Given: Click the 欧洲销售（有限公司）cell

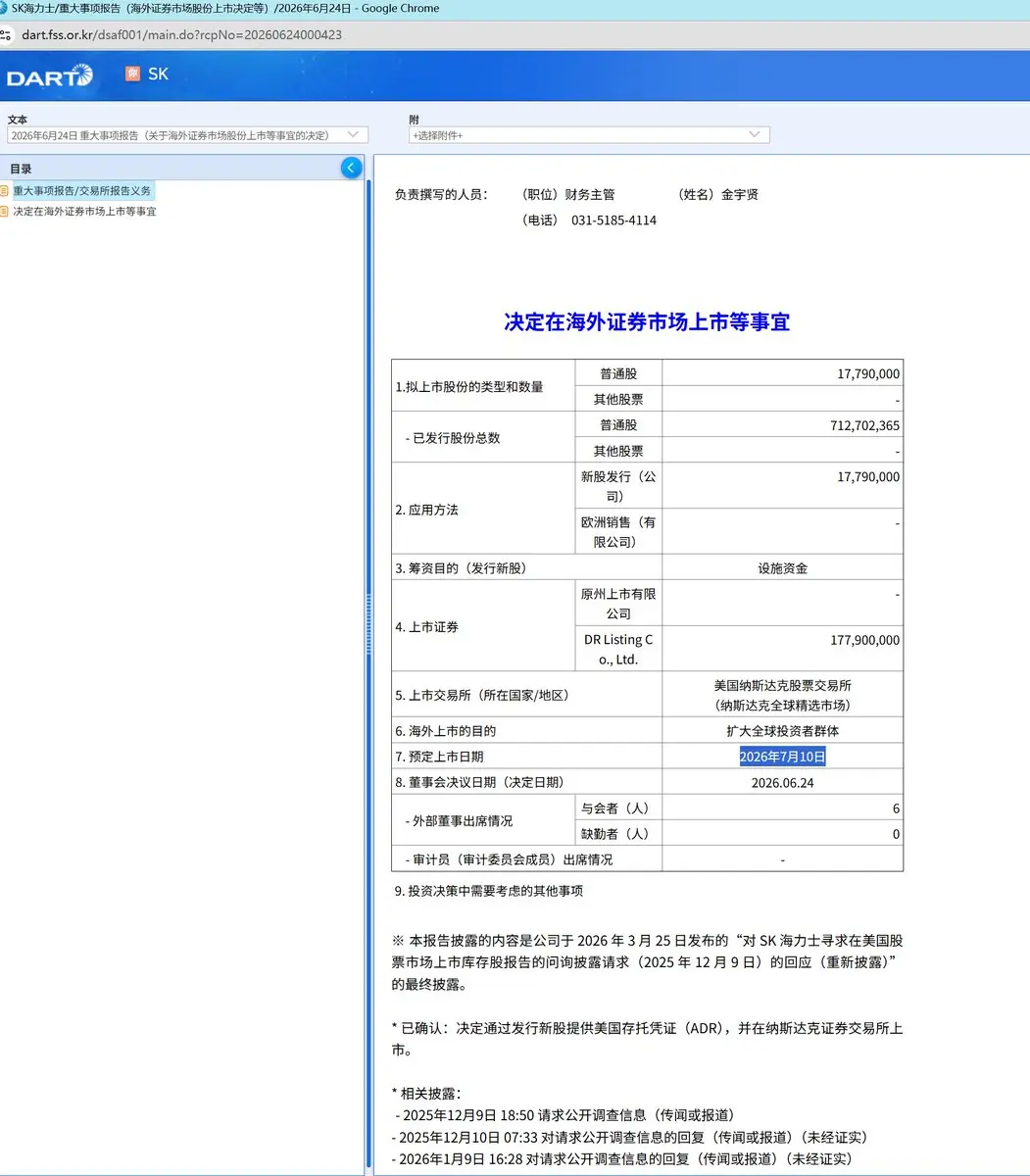Looking at the screenshot, I should (618, 532).
